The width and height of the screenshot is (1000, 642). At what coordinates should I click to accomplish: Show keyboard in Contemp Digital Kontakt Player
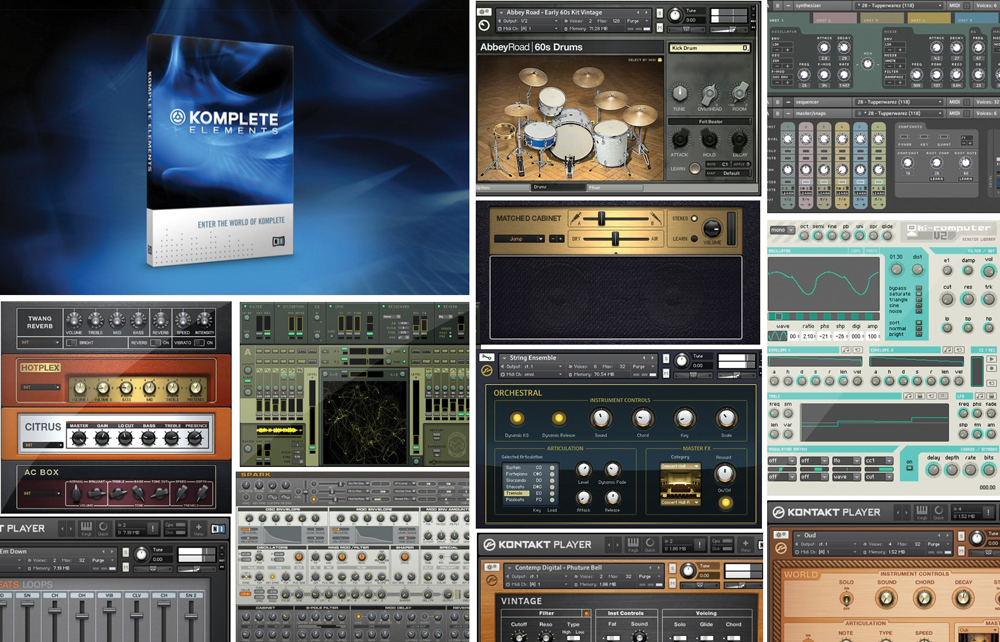(633, 545)
